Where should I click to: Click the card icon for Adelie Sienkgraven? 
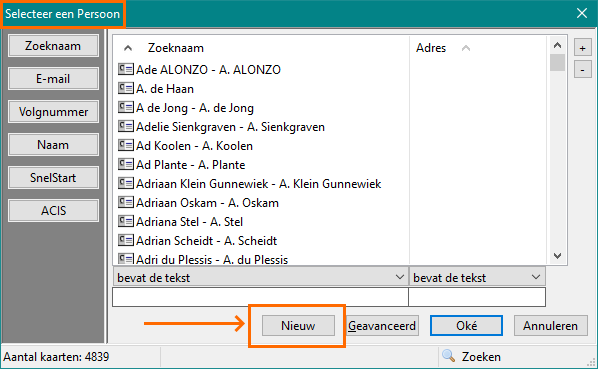125,126
